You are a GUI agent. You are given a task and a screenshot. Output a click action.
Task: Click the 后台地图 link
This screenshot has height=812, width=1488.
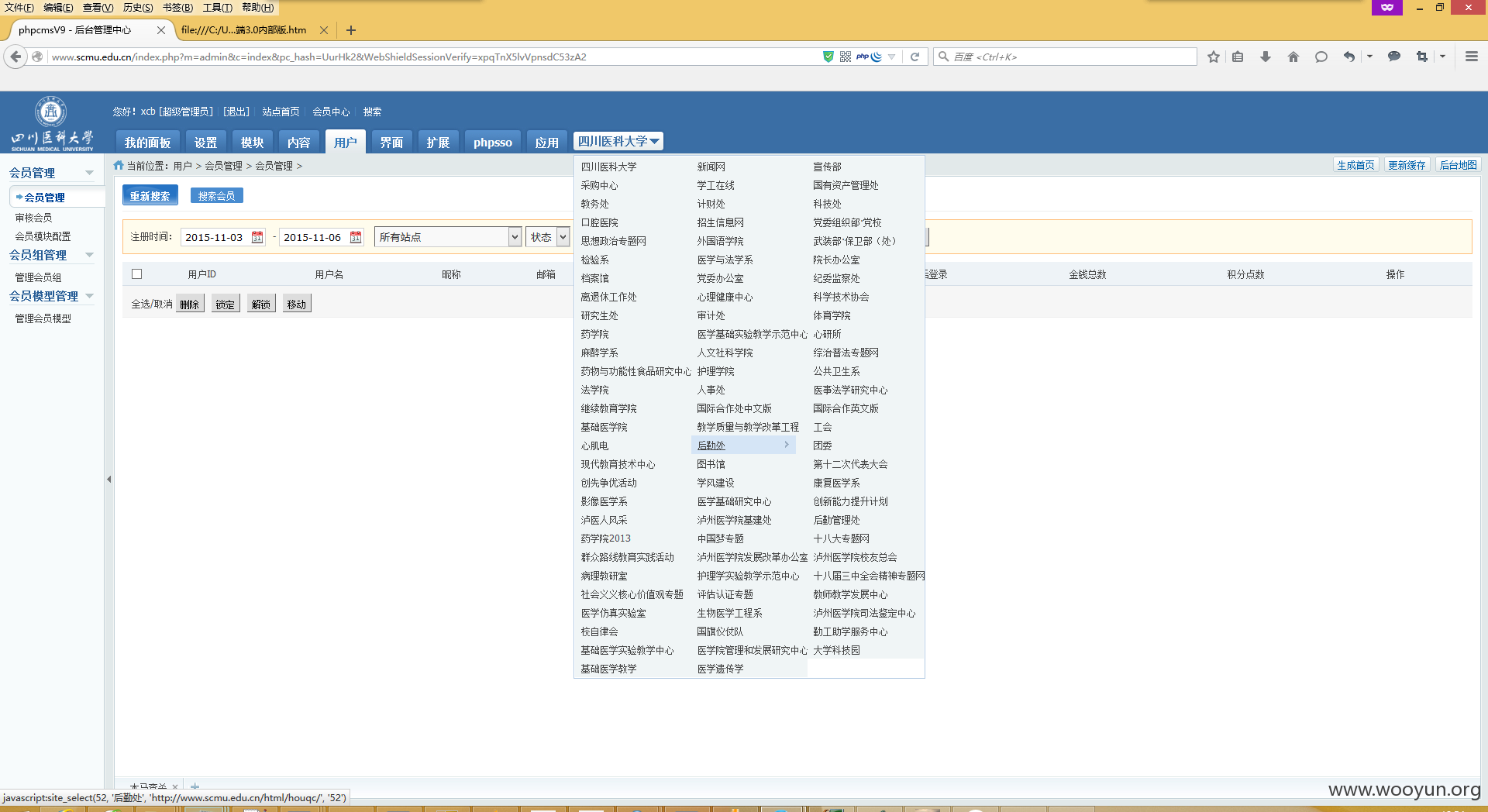[1458, 165]
